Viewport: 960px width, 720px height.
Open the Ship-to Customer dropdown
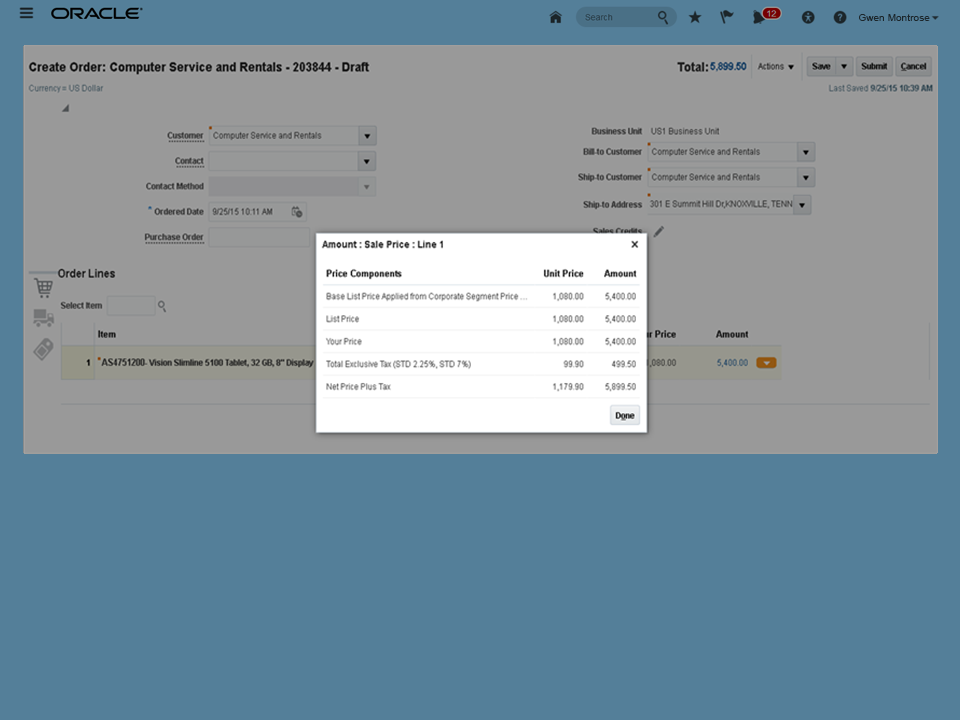(x=806, y=178)
